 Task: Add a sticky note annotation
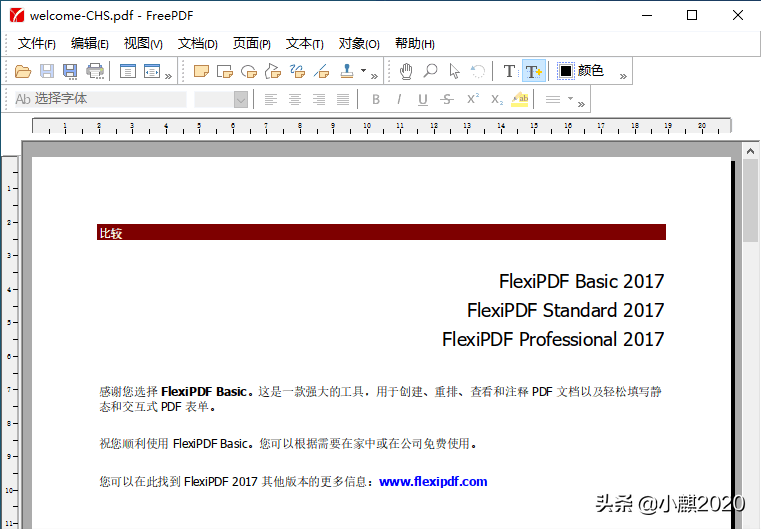pos(201,71)
